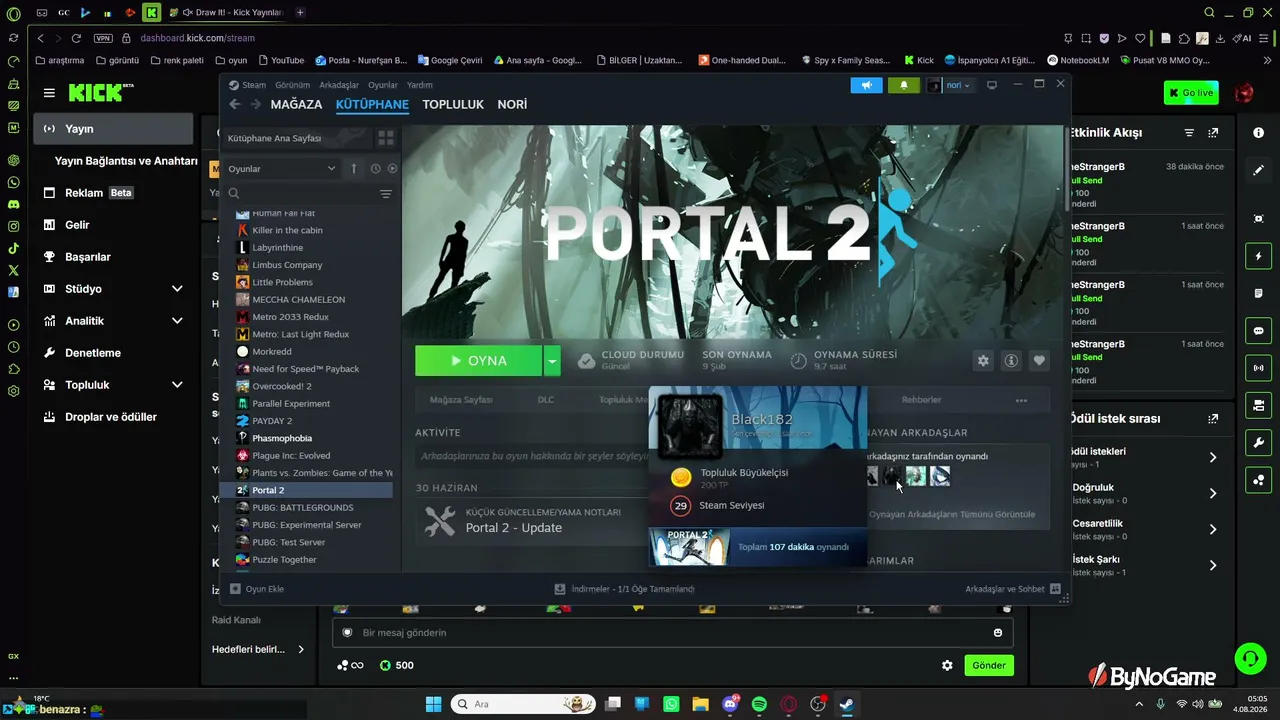Open Steam notifications bell
The image size is (1280, 720).
click(904, 85)
